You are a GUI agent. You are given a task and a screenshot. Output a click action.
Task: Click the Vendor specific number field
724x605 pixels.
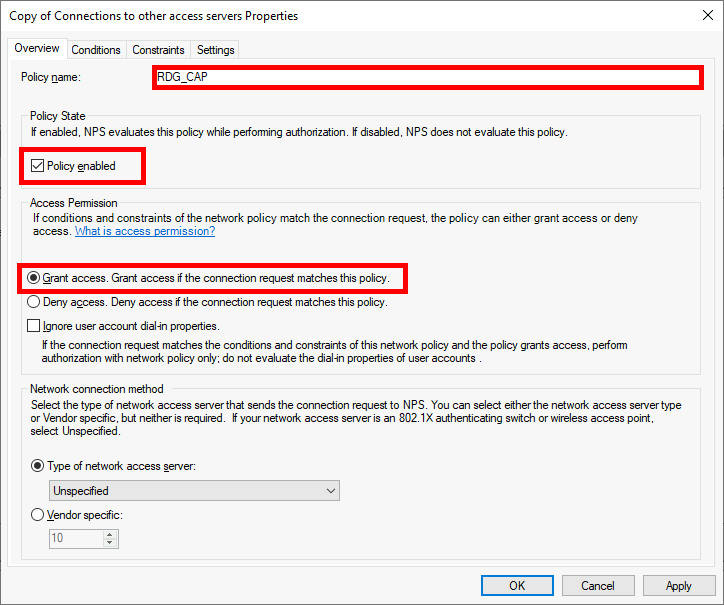pyautogui.click(x=75, y=538)
